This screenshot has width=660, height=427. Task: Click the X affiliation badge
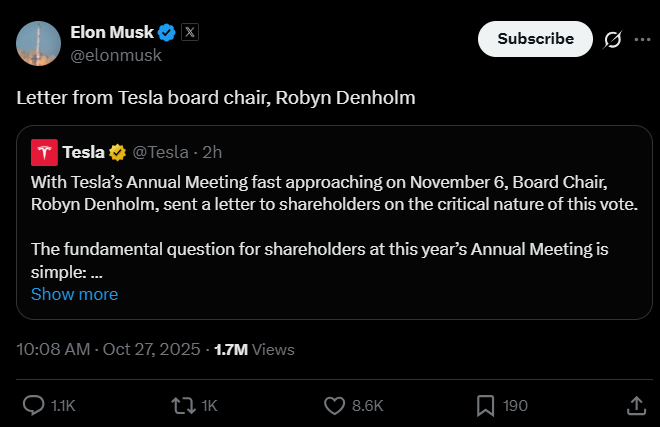click(189, 32)
